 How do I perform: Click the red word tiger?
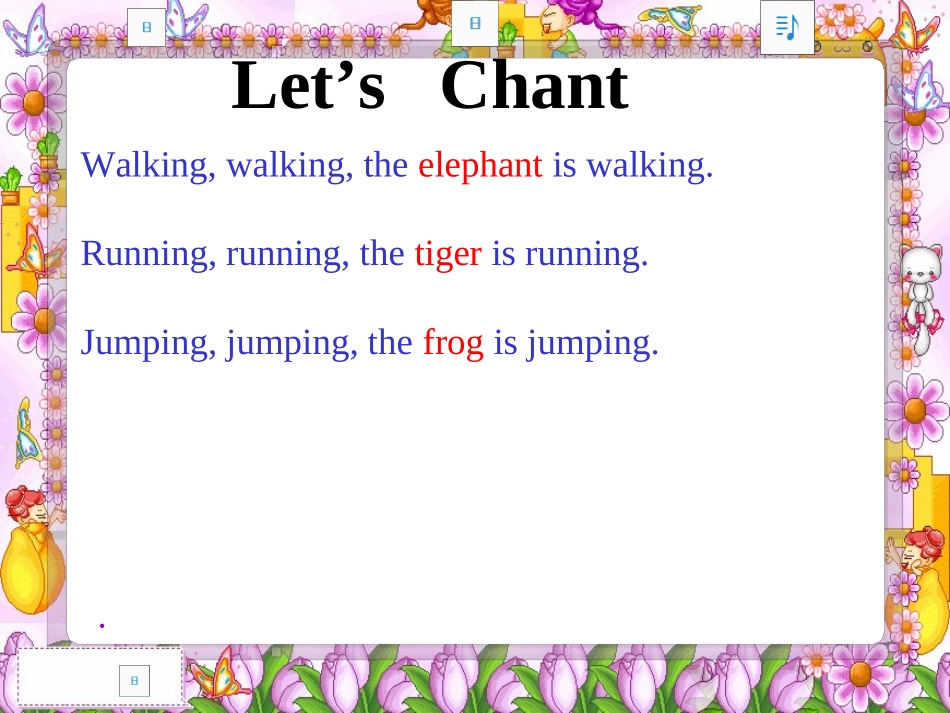[448, 254]
